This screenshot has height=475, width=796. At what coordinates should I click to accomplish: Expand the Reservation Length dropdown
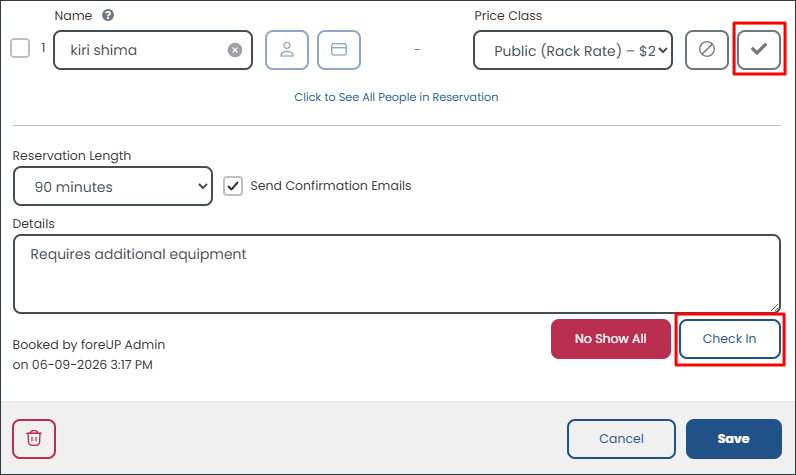pyautogui.click(x=113, y=186)
